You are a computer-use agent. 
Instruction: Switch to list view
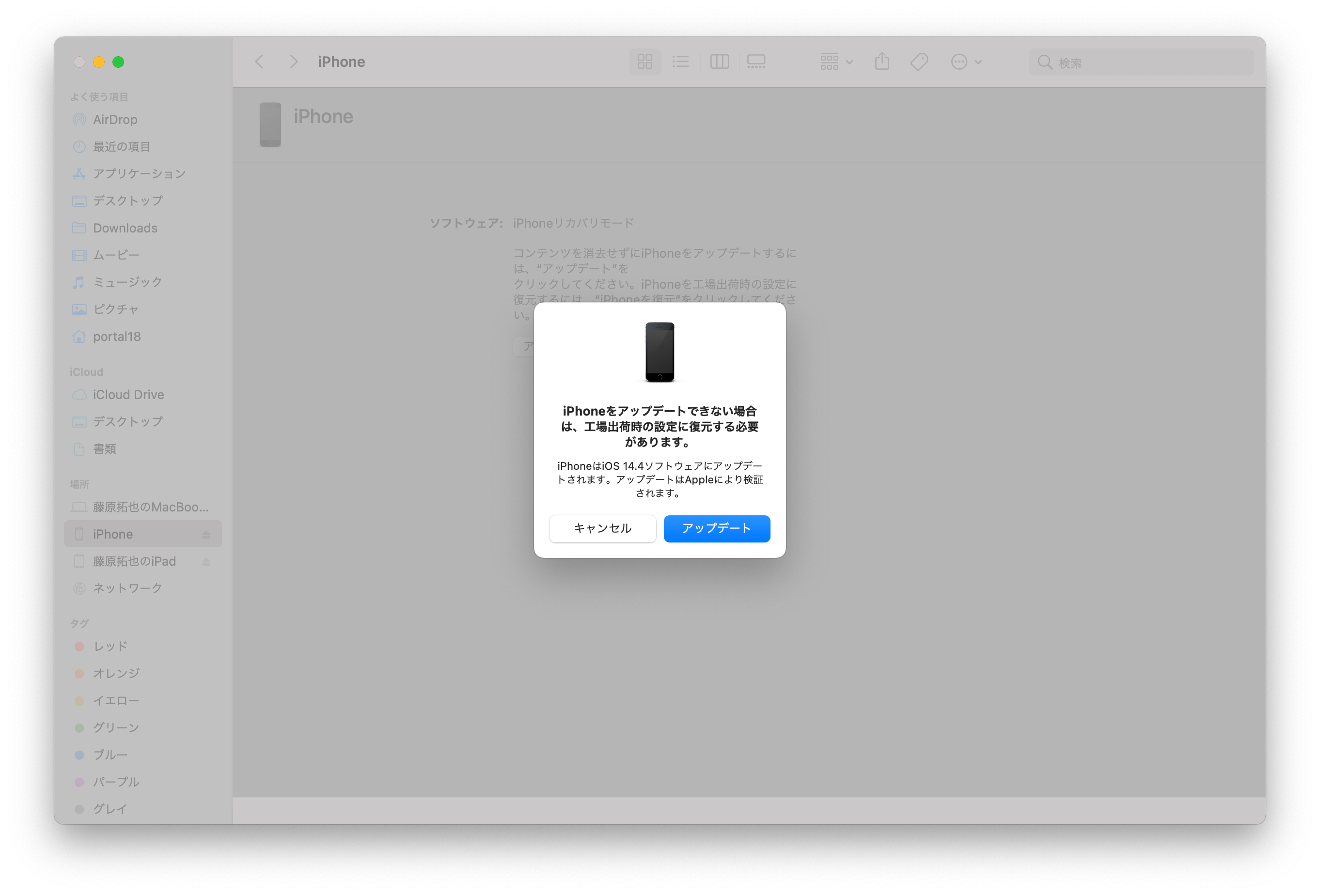pos(680,62)
